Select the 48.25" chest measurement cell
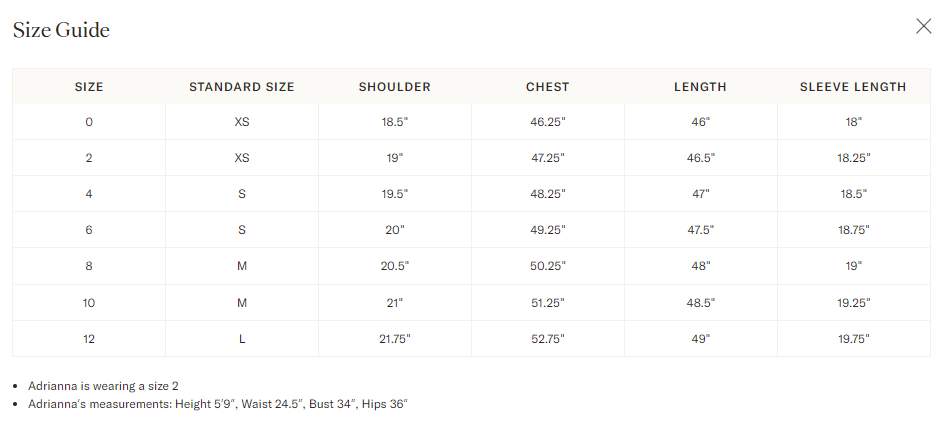 pyautogui.click(x=548, y=194)
